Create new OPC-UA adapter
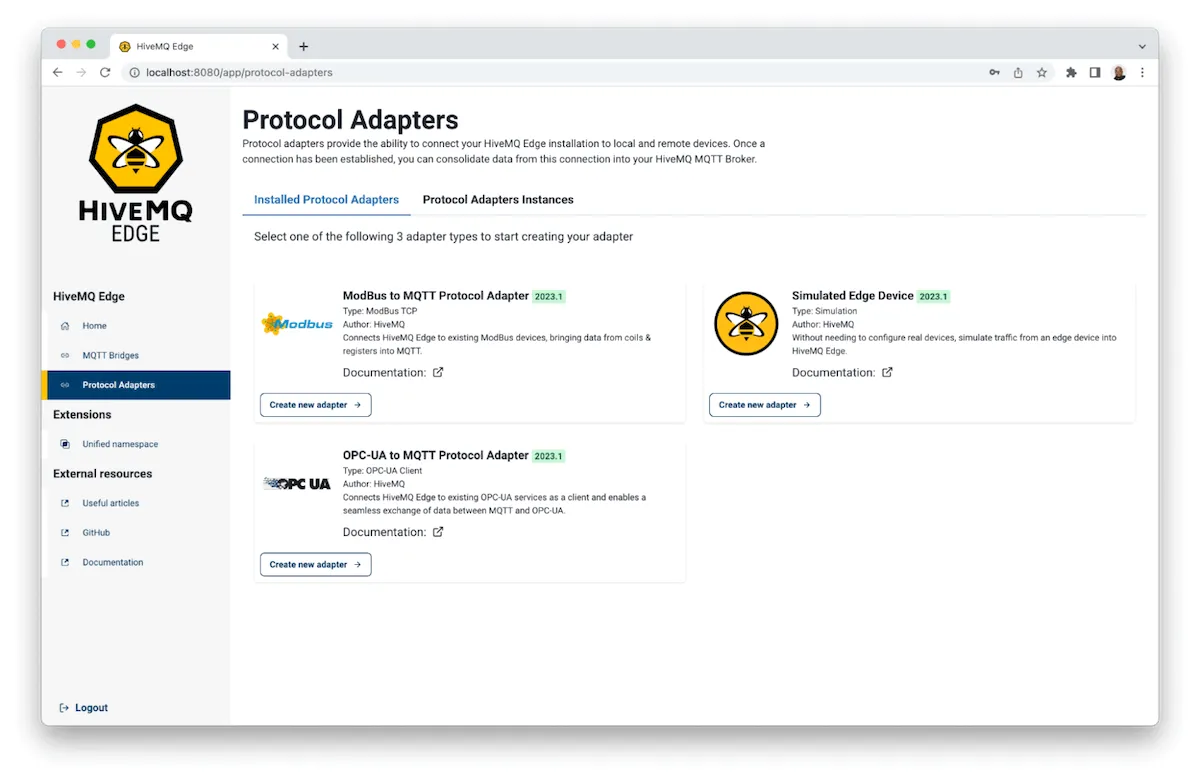This screenshot has height=781, width=1200. point(316,565)
